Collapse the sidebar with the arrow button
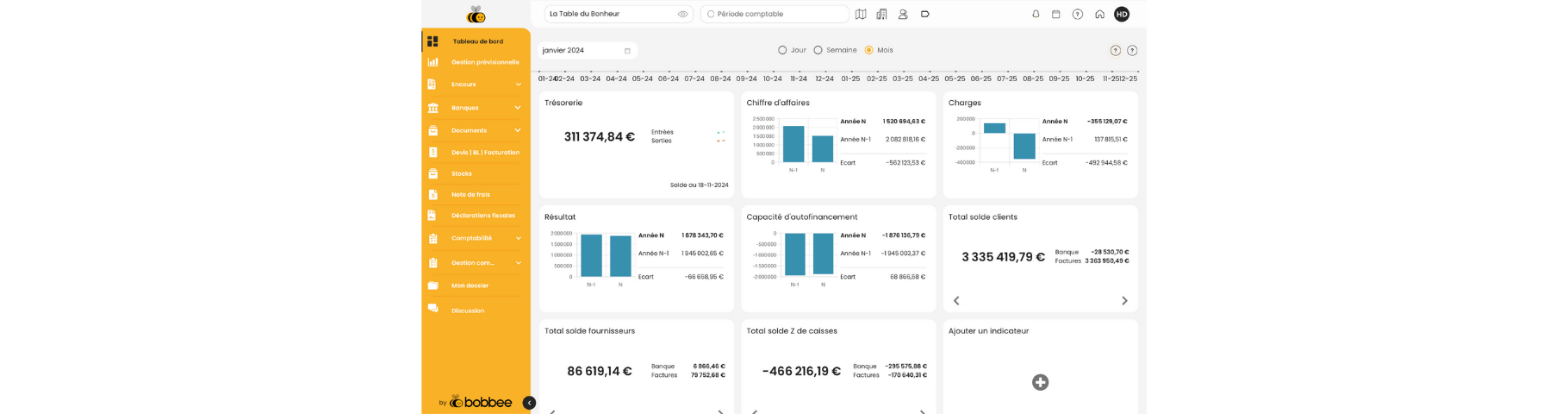The image size is (1568, 414). click(529, 403)
